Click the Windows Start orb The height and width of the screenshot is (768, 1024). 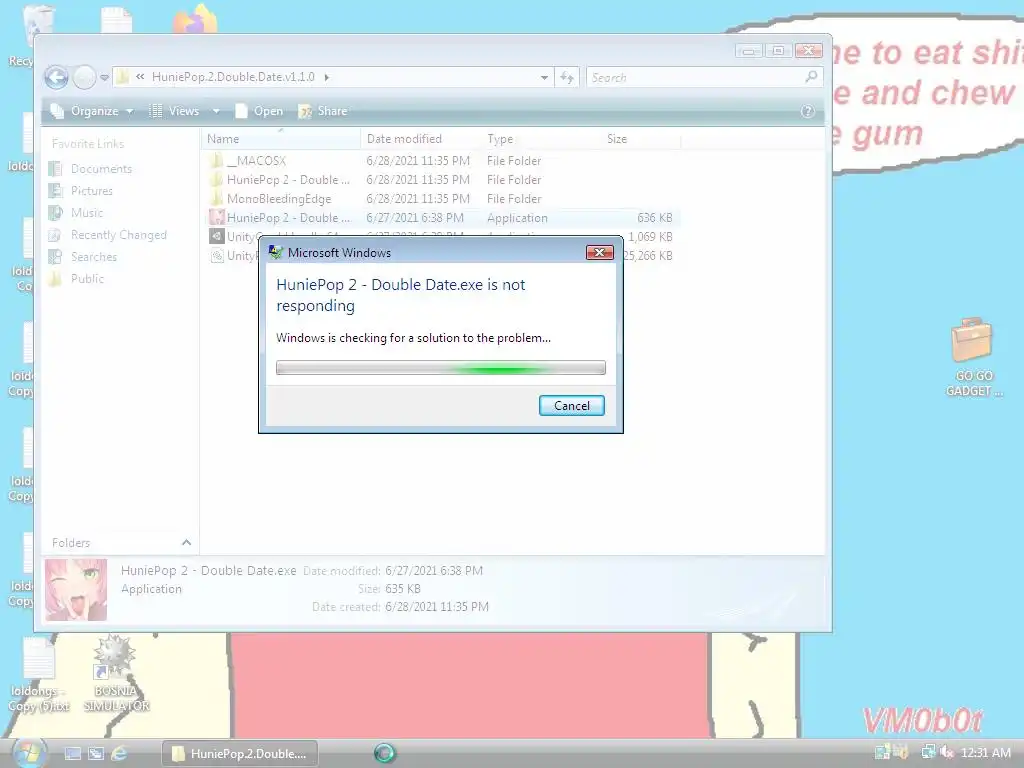coord(29,753)
